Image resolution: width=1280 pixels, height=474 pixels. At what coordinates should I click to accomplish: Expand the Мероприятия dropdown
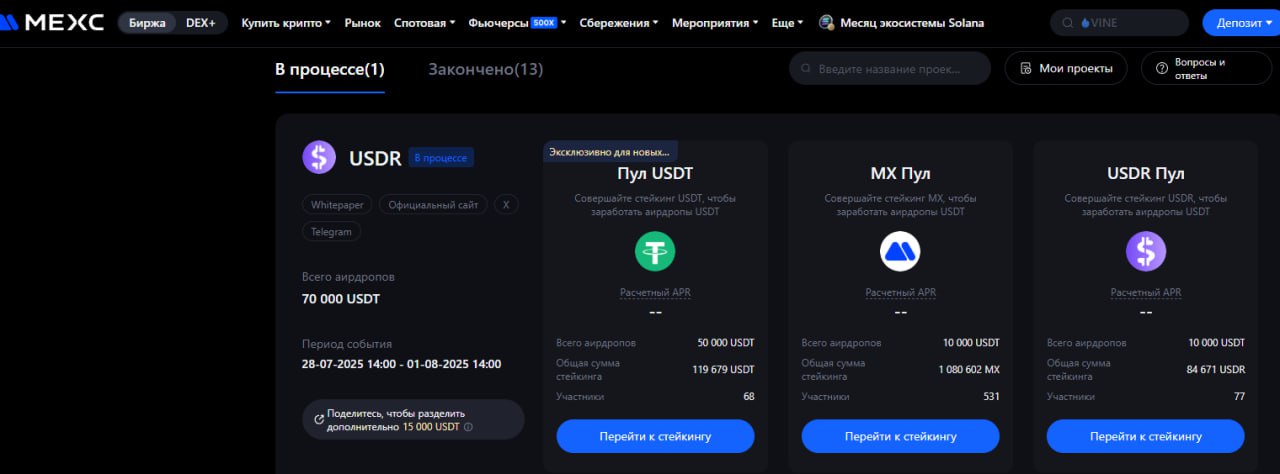(x=715, y=22)
